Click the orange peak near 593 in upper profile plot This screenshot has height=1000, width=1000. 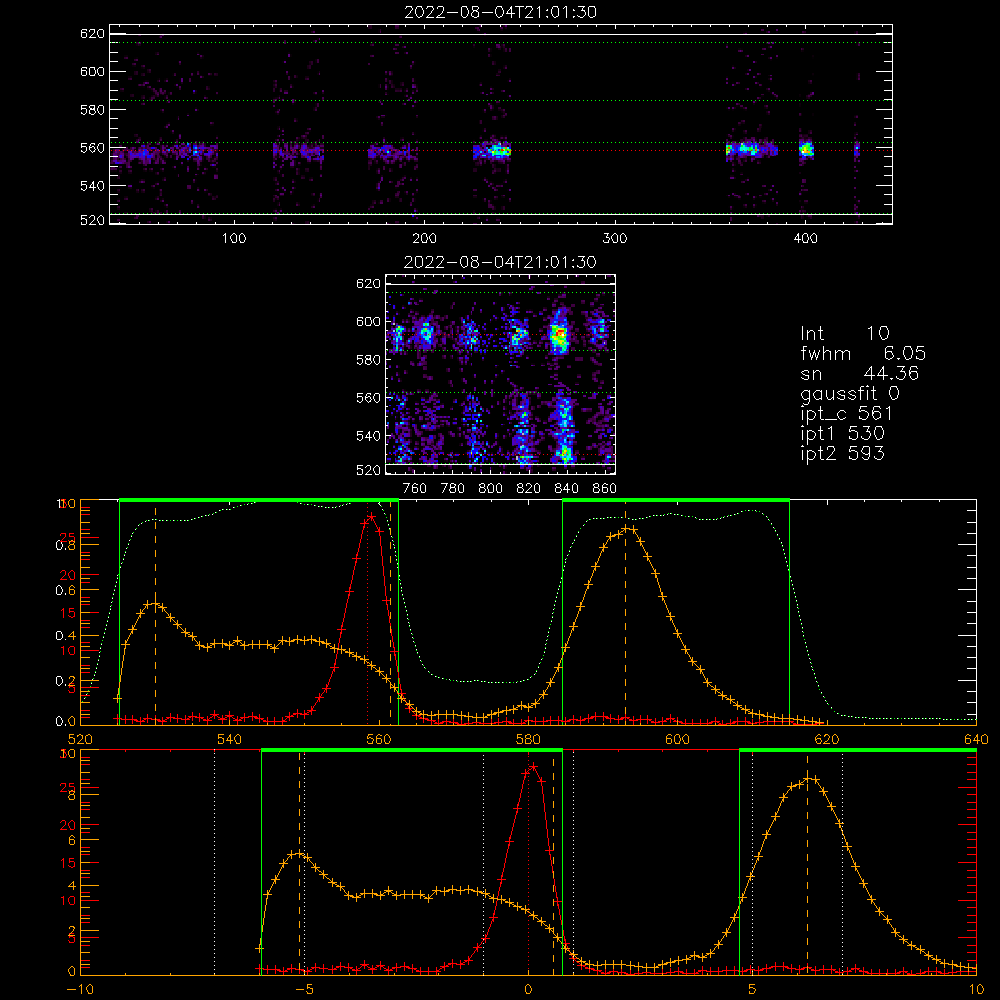coord(628,528)
